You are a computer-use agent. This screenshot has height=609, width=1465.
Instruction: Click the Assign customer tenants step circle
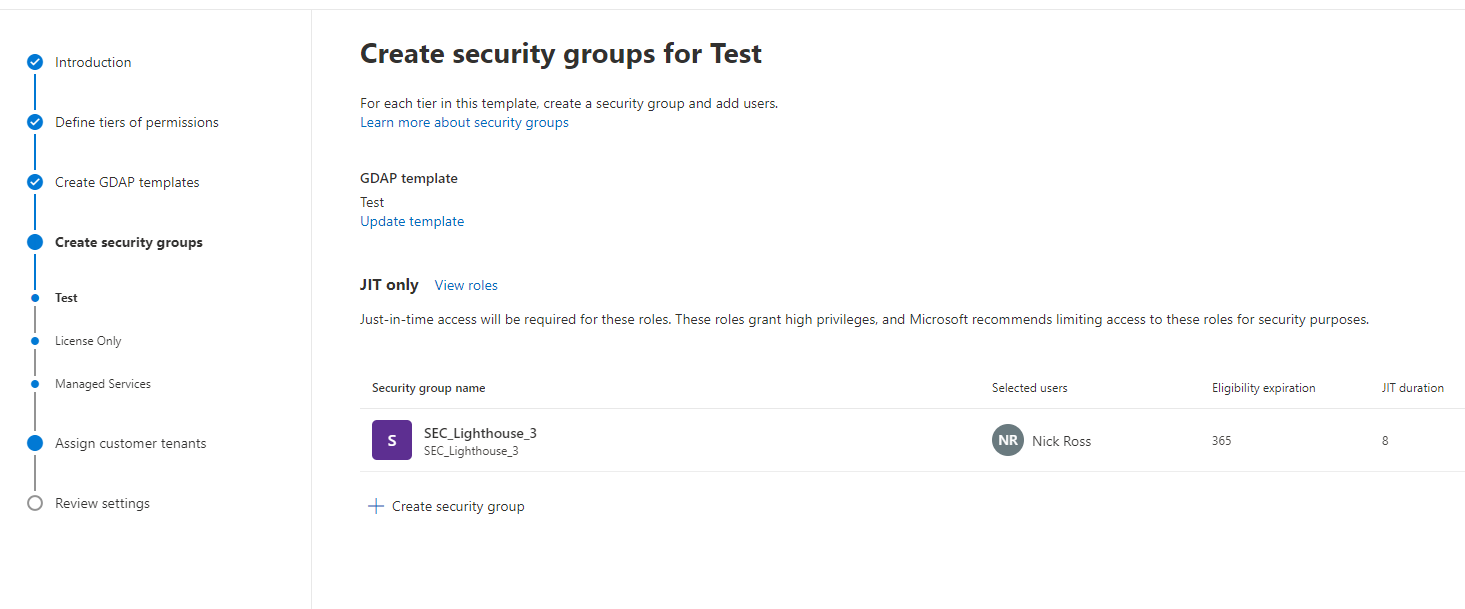tap(35, 443)
